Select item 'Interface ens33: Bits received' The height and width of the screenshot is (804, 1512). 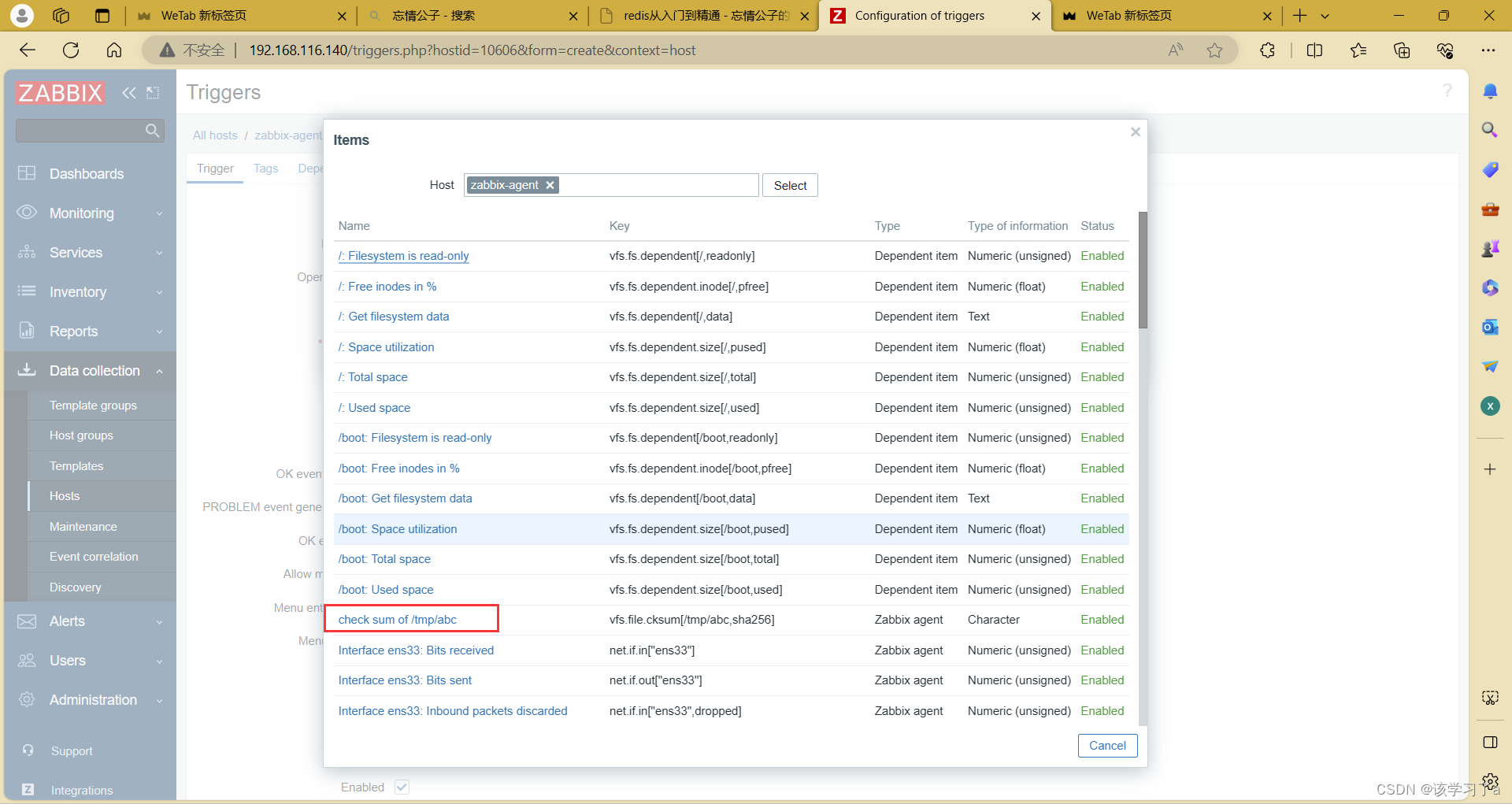click(x=416, y=650)
